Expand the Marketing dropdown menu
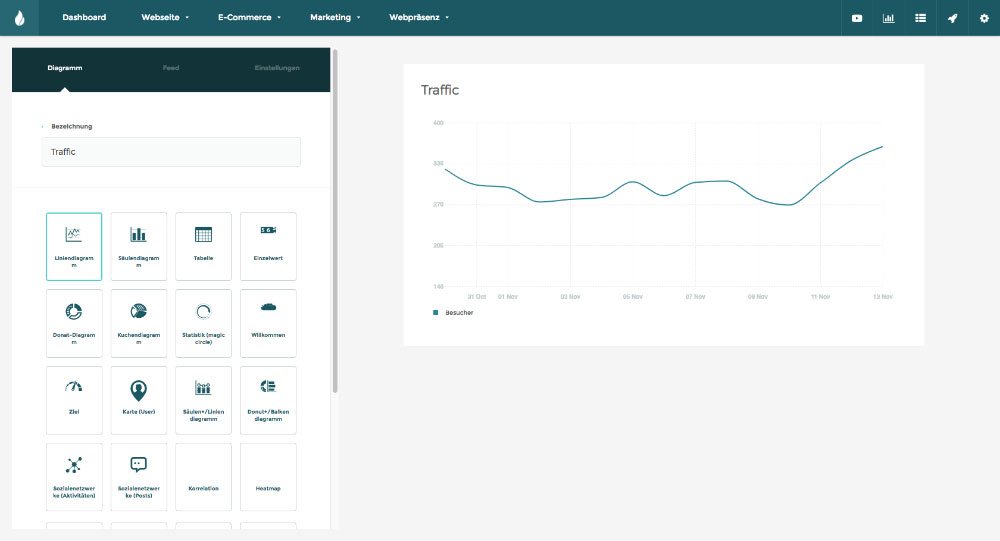The width and height of the screenshot is (1000, 541). click(335, 17)
